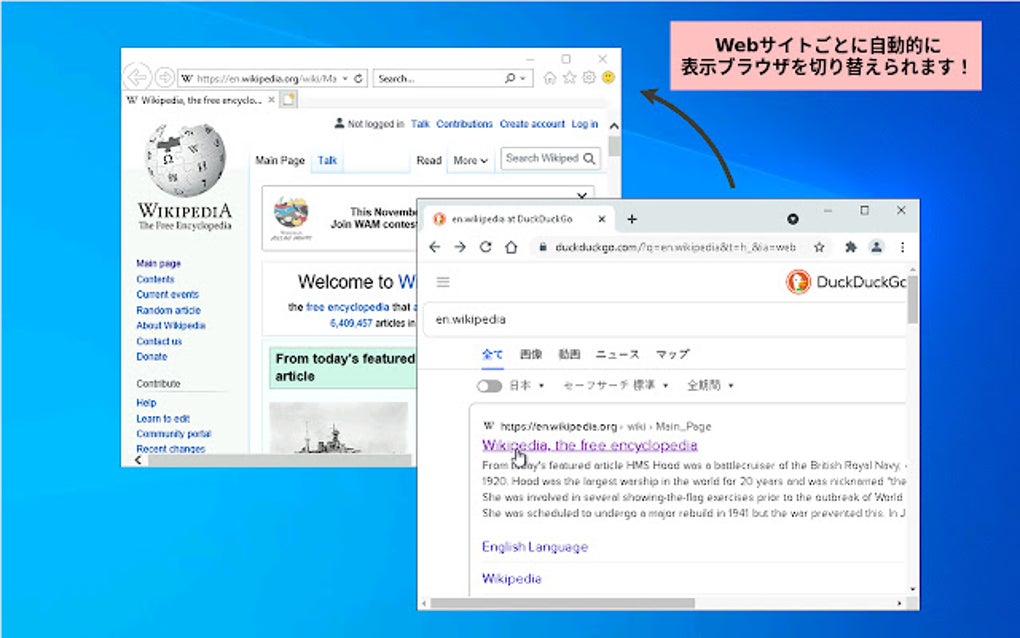1020x638 pixels.
Task: Go back in the Chrome window
Action: tap(435, 247)
